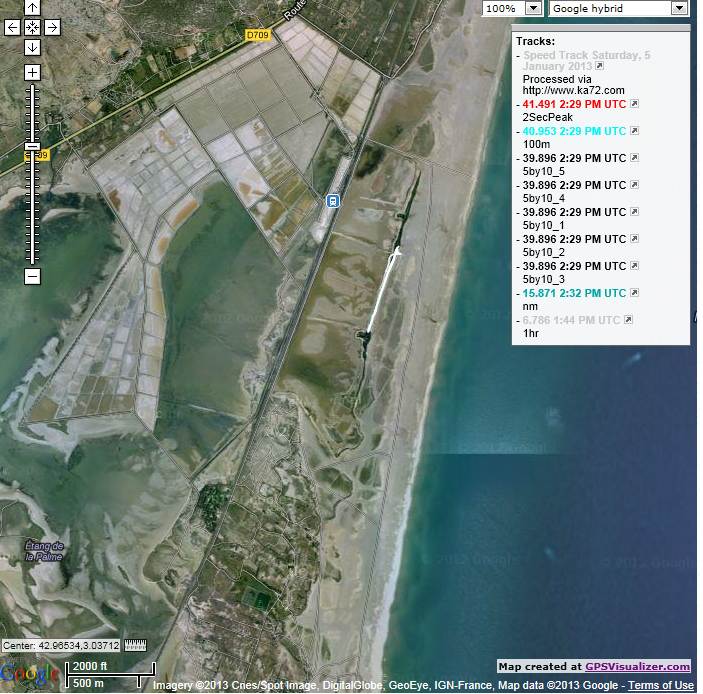Click the zoom level slider handle
This screenshot has height=694, width=703.
coord(32,148)
